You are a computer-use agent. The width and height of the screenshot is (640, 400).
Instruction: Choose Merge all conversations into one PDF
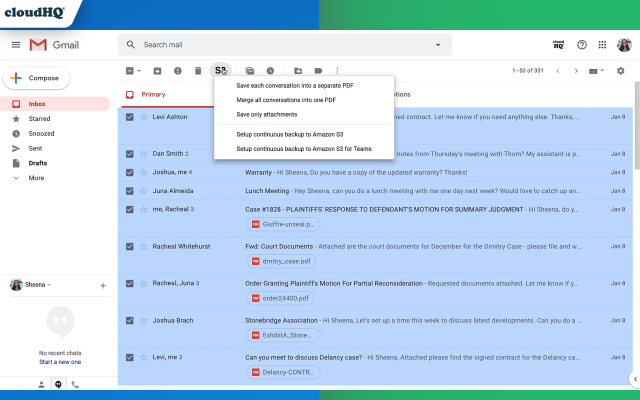pyautogui.click(x=286, y=100)
